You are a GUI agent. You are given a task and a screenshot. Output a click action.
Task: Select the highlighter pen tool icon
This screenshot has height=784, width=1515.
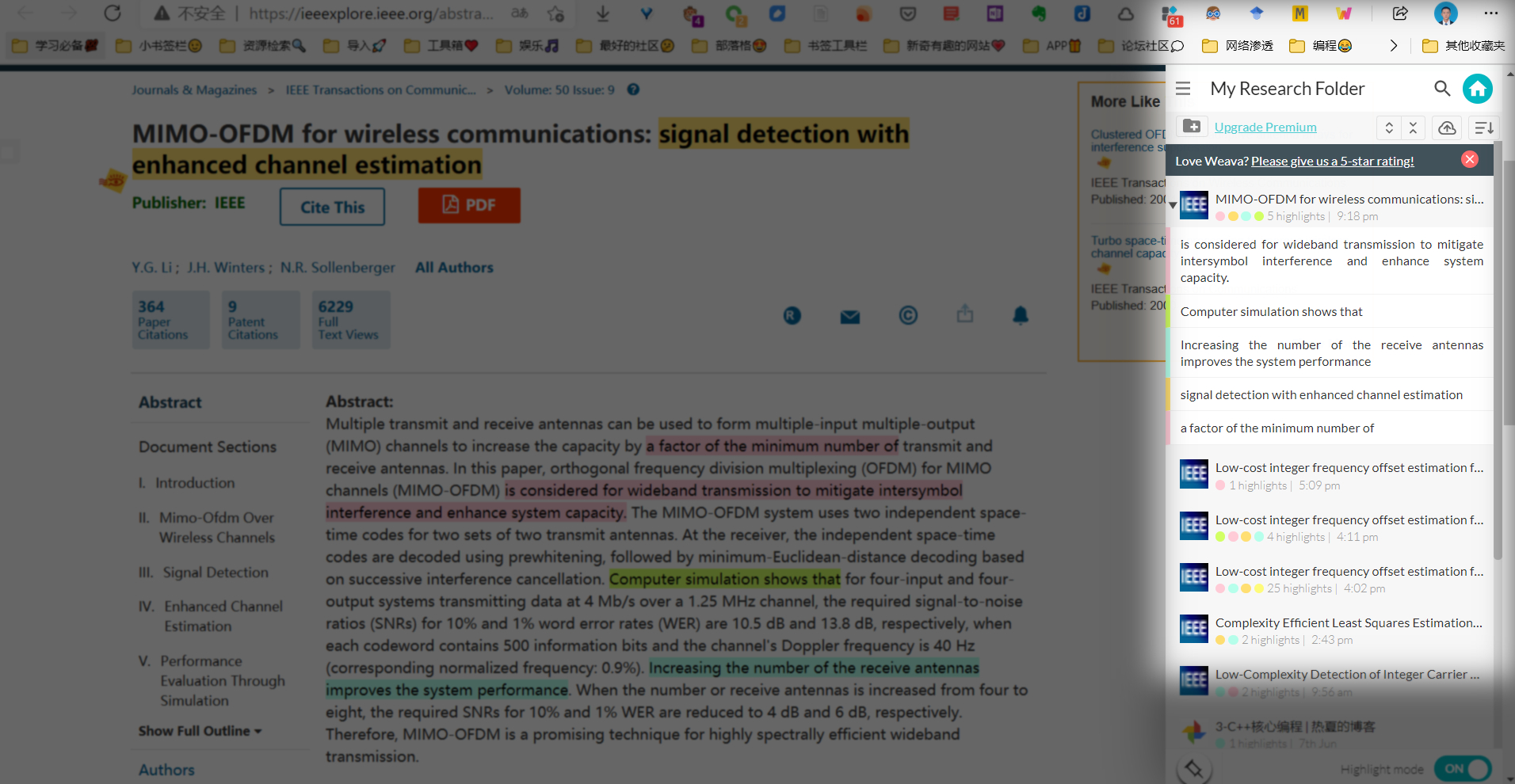1194,769
